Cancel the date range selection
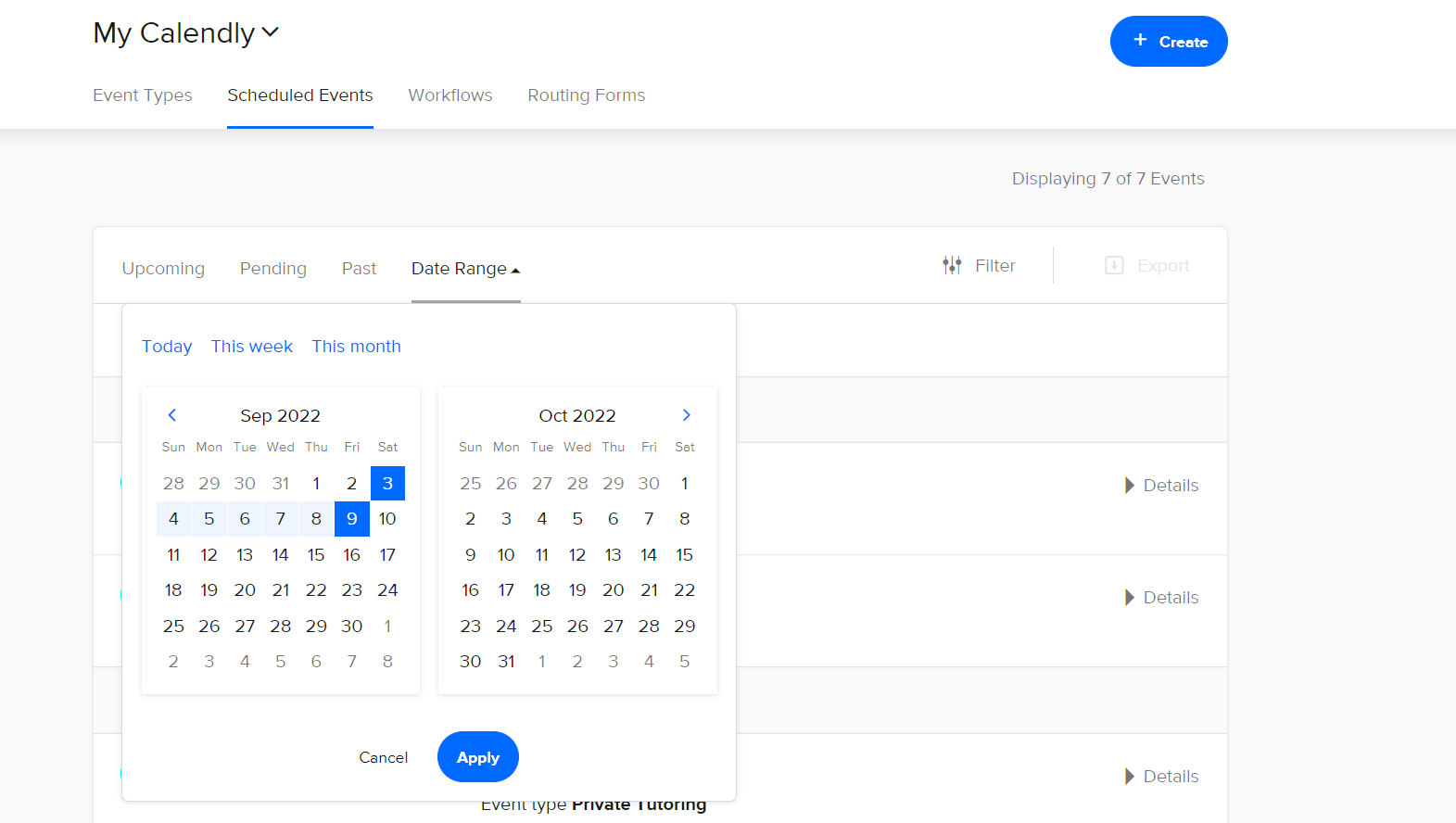Screen dimensions: 1456x823 pyautogui.click(x=384, y=757)
